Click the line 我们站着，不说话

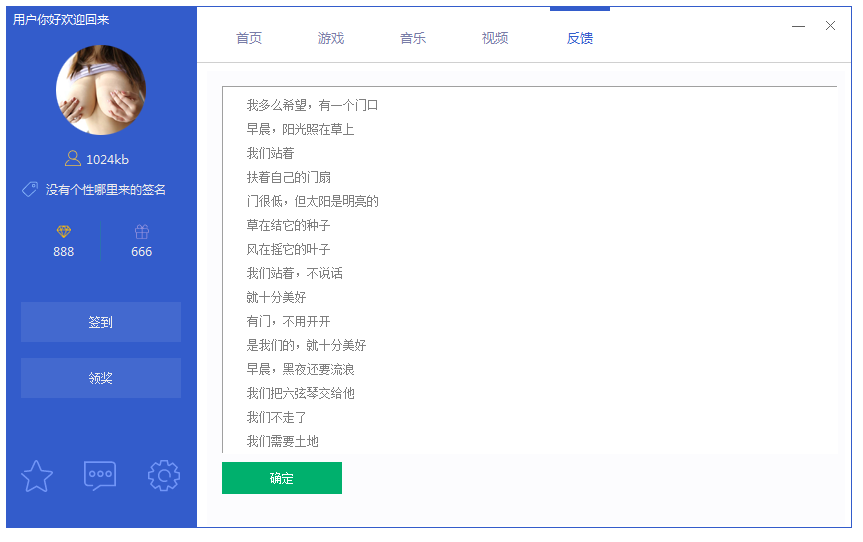pyautogui.click(x=294, y=273)
